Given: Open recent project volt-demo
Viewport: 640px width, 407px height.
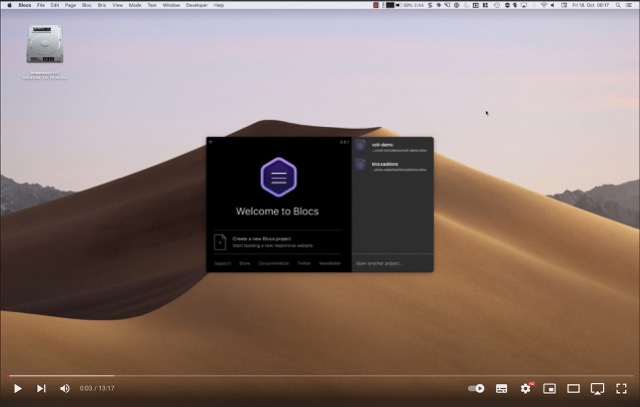Looking at the screenshot, I should 393,147.
